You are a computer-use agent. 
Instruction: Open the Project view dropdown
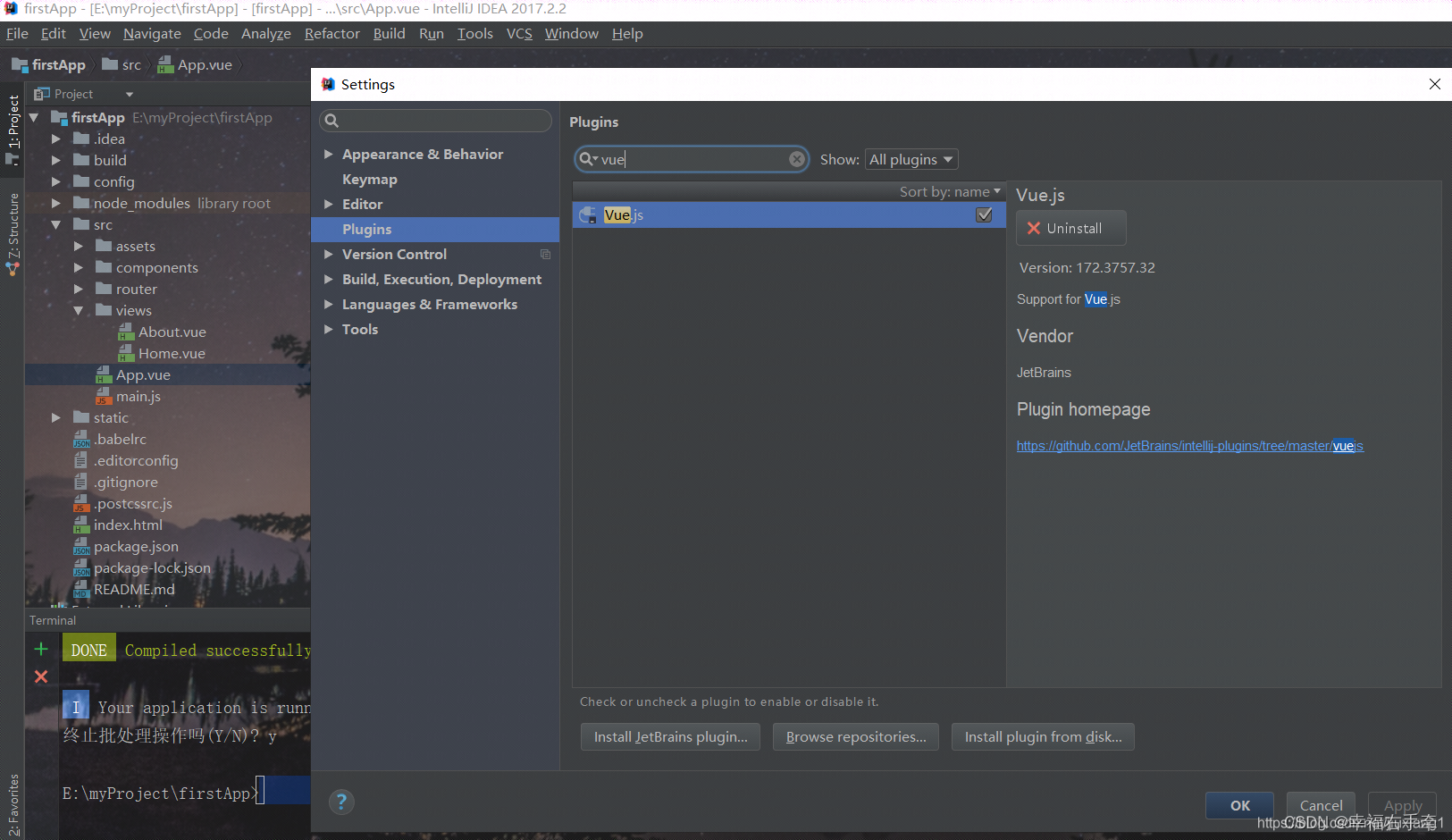click(x=130, y=94)
